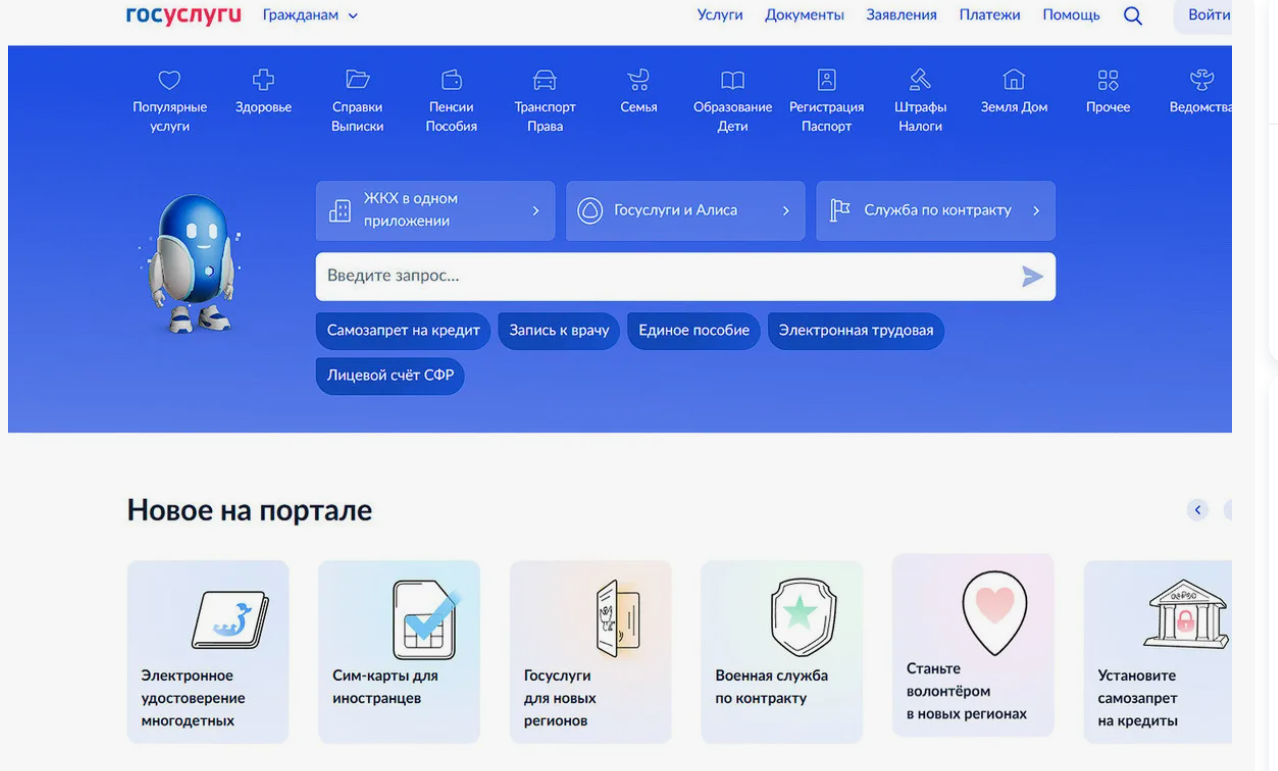This screenshot has height=771, width=1278.
Task: Select Регистрация Паспорт category
Action: coord(825,95)
